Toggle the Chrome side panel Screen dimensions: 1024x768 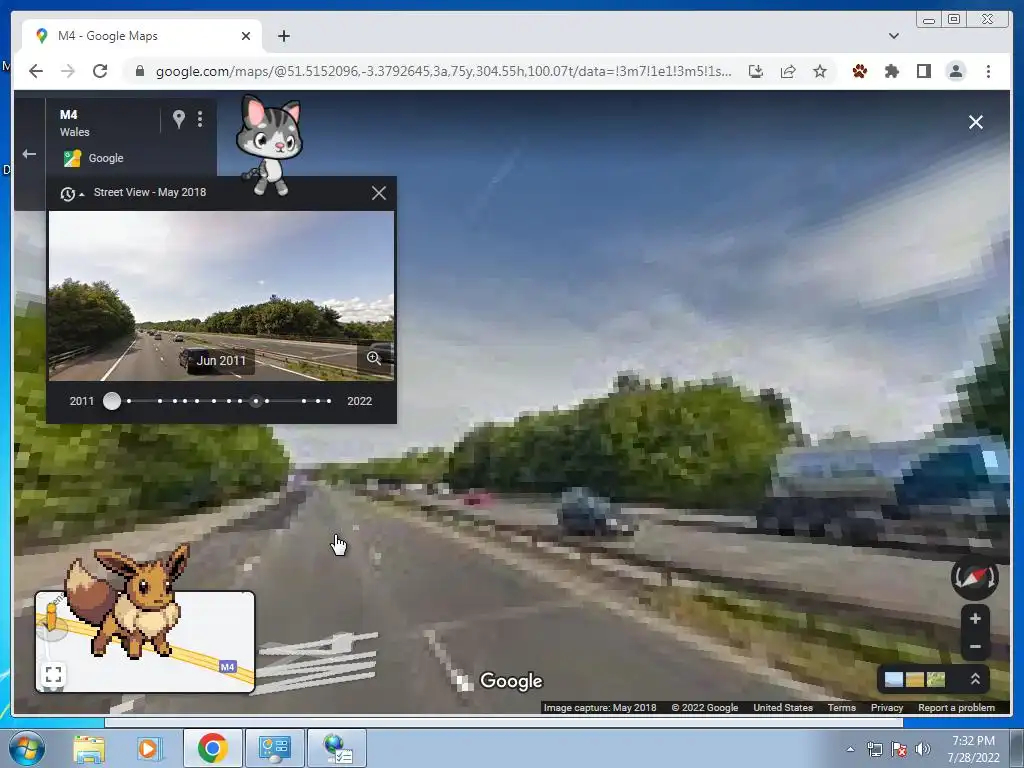point(923,71)
